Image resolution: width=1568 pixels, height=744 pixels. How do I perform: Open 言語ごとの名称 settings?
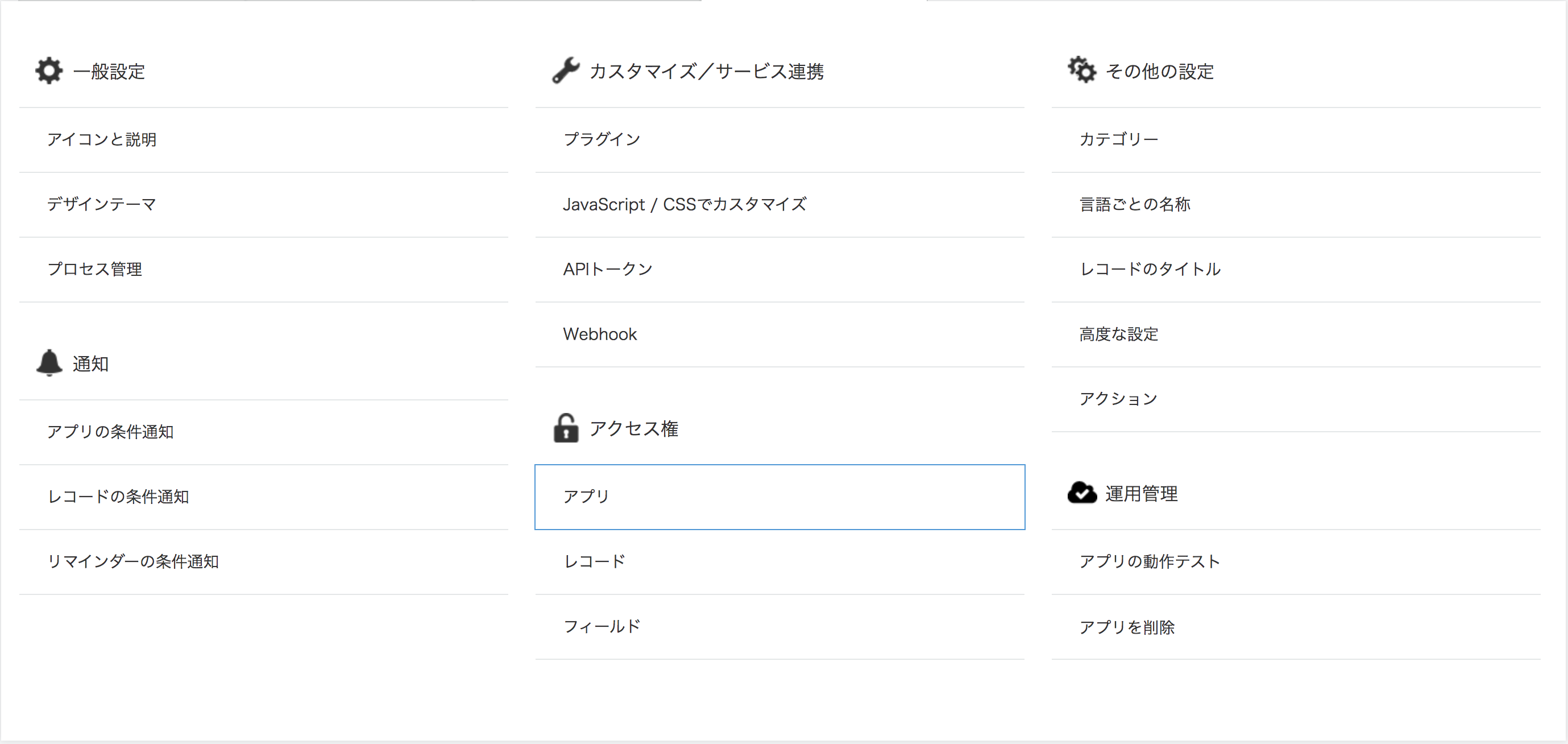(1296, 205)
